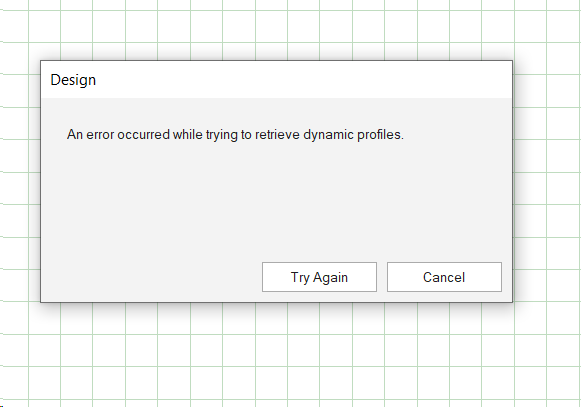Click the Cancel button
The height and width of the screenshot is (407, 581).
[x=444, y=277]
